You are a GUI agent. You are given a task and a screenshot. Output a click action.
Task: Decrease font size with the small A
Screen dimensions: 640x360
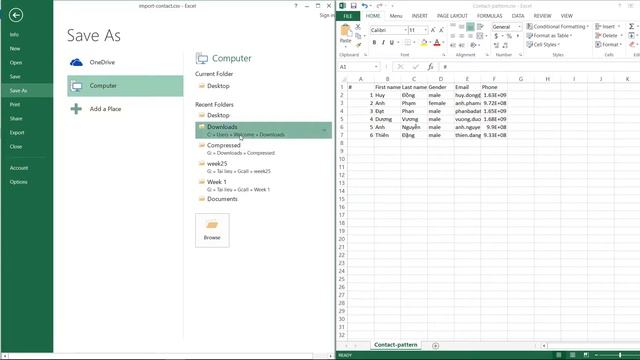[441, 30]
